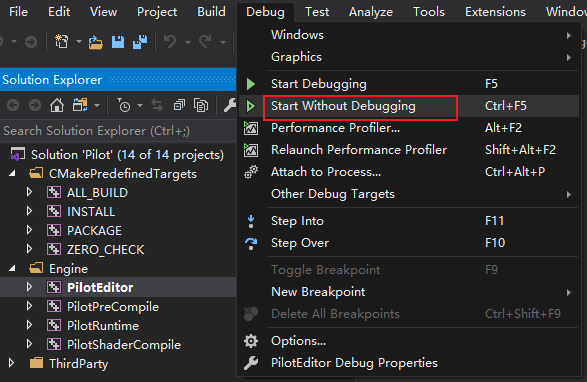
Task: Expand the PilotEditor project
Action: pos(29,287)
